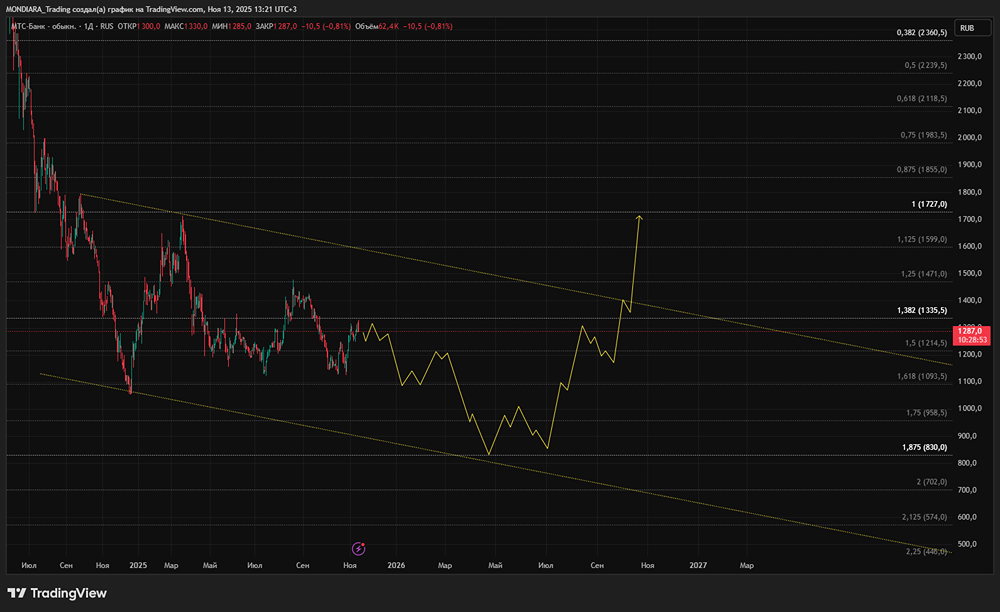The height and width of the screenshot is (612, 1000).
Task: Click the purple lightning event icon
Action: click(358, 548)
